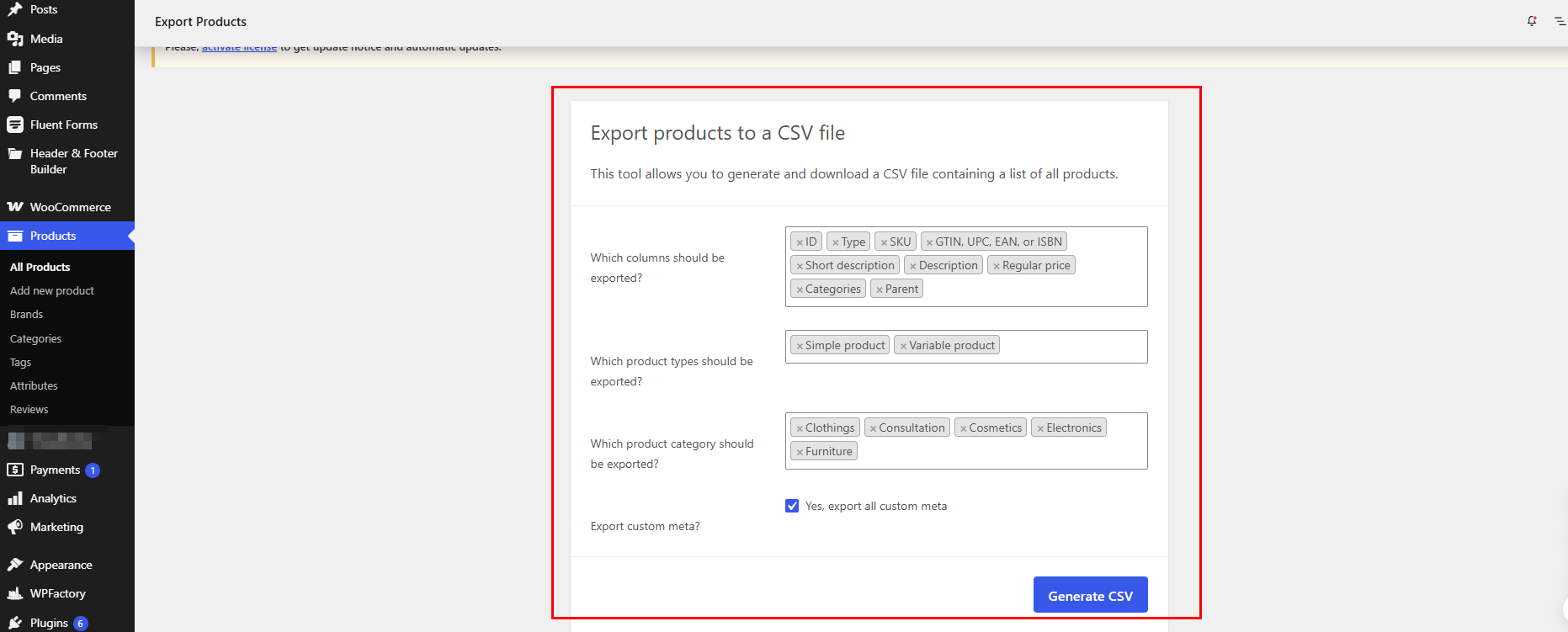Image resolution: width=1568 pixels, height=632 pixels.
Task: Remove the Parent column tag
Action: tap(880, 289)
